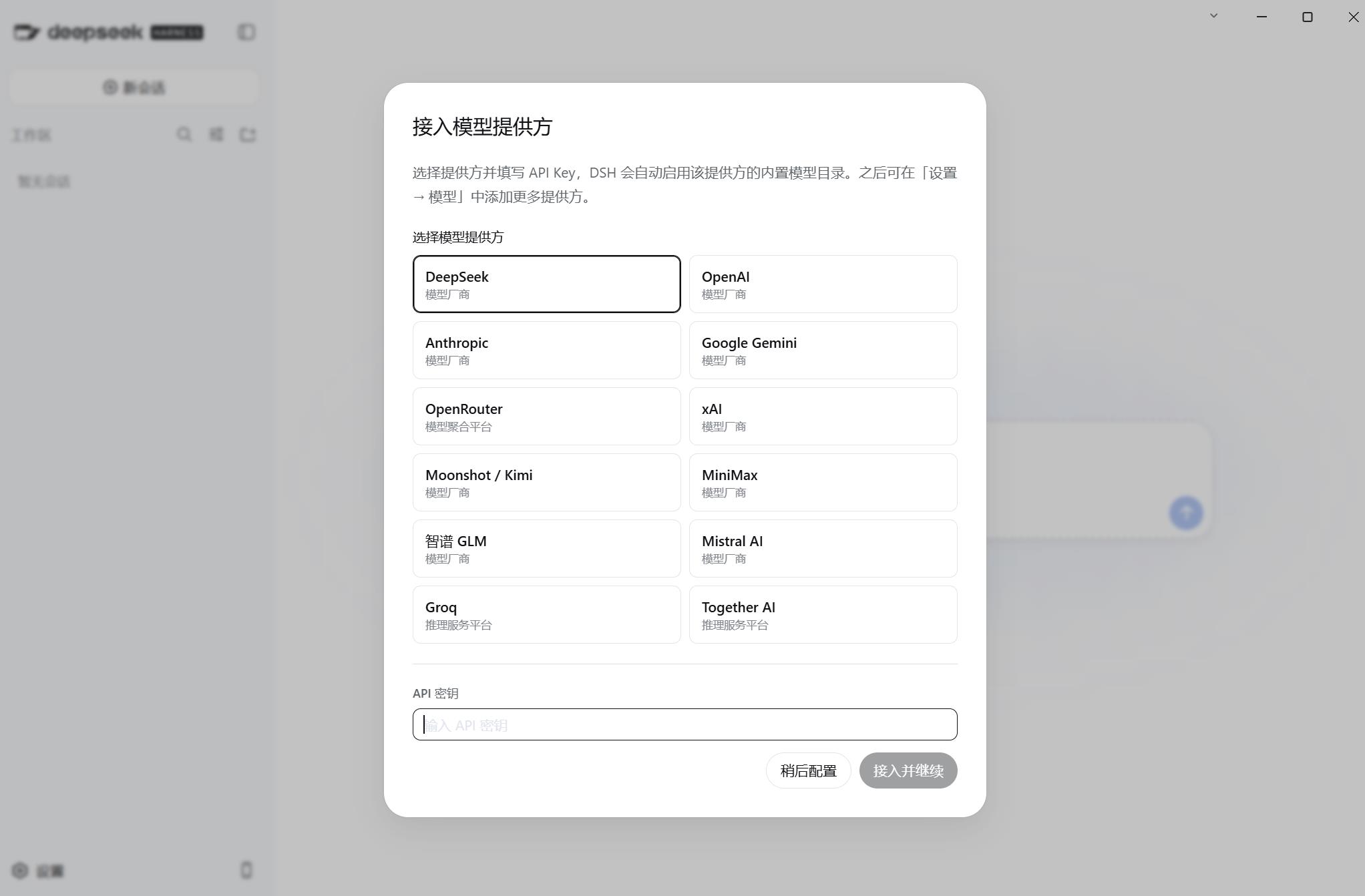Click the deepseek logo in the sidebar

108,32
